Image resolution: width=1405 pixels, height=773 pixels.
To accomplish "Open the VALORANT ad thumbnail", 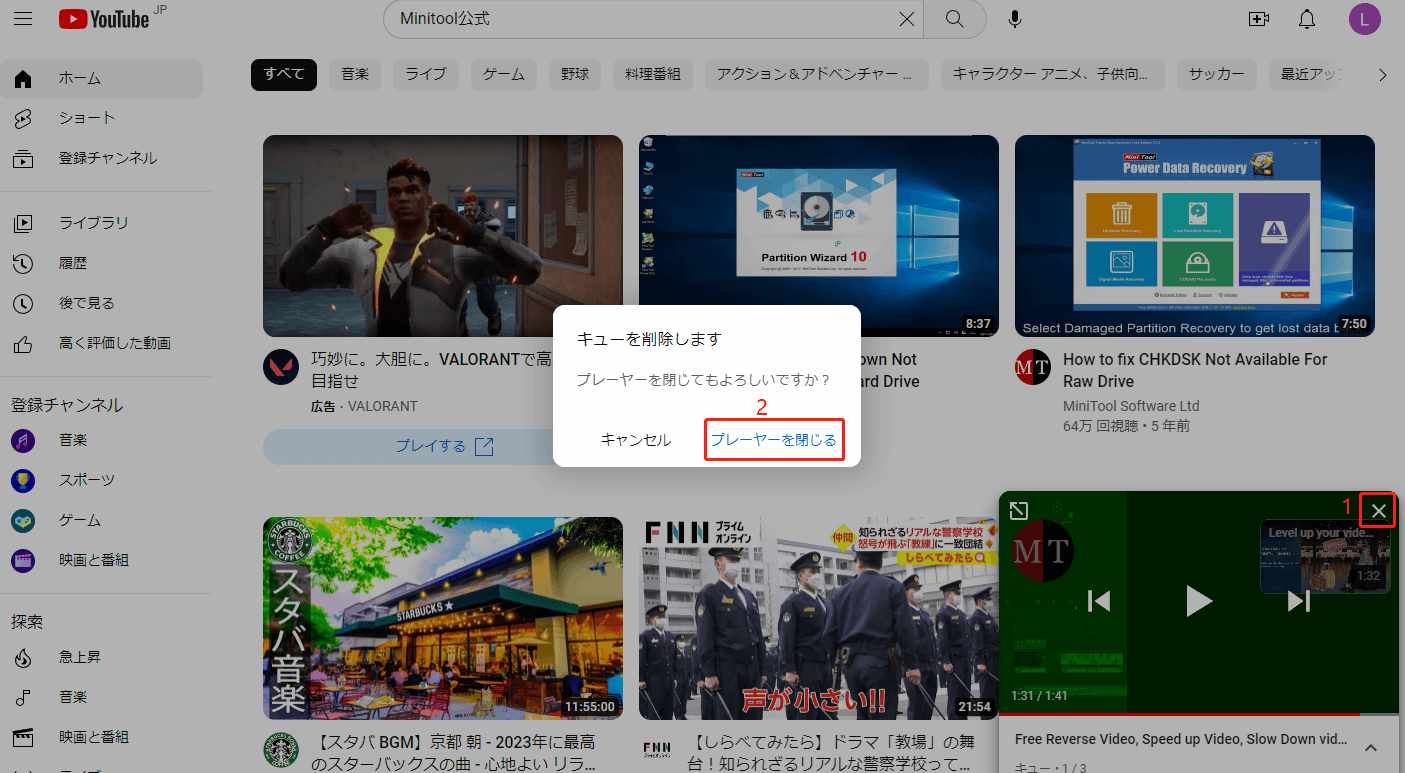I will [x=443, y=236].
